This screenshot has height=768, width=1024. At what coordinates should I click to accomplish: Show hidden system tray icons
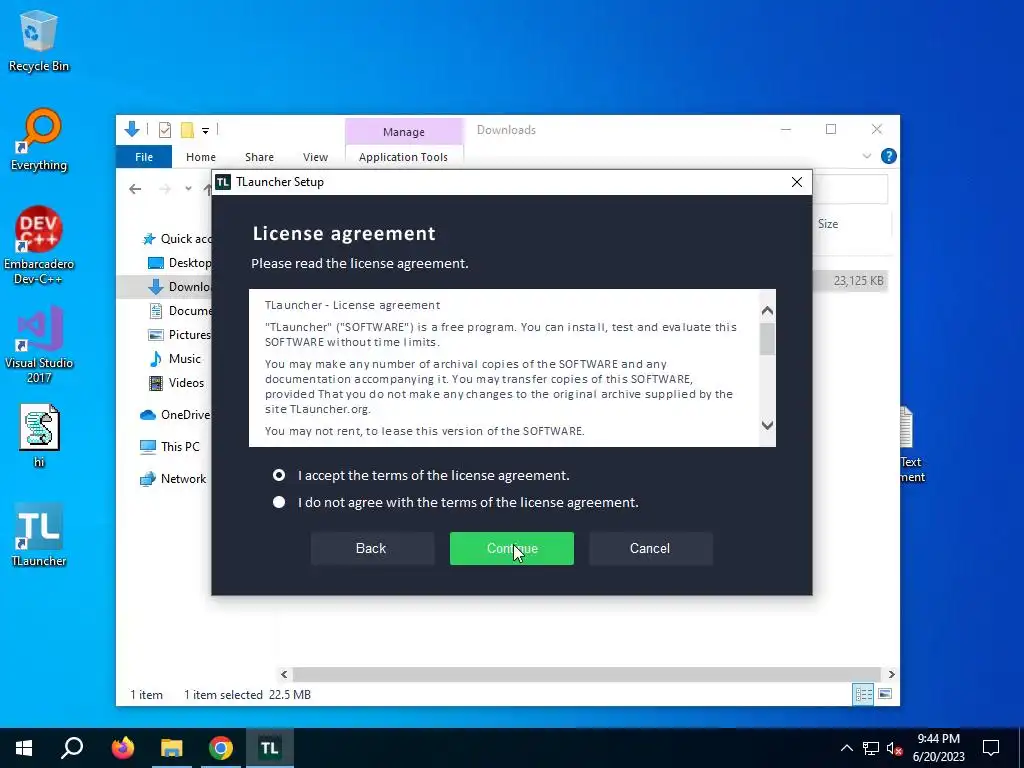point(846,748)
